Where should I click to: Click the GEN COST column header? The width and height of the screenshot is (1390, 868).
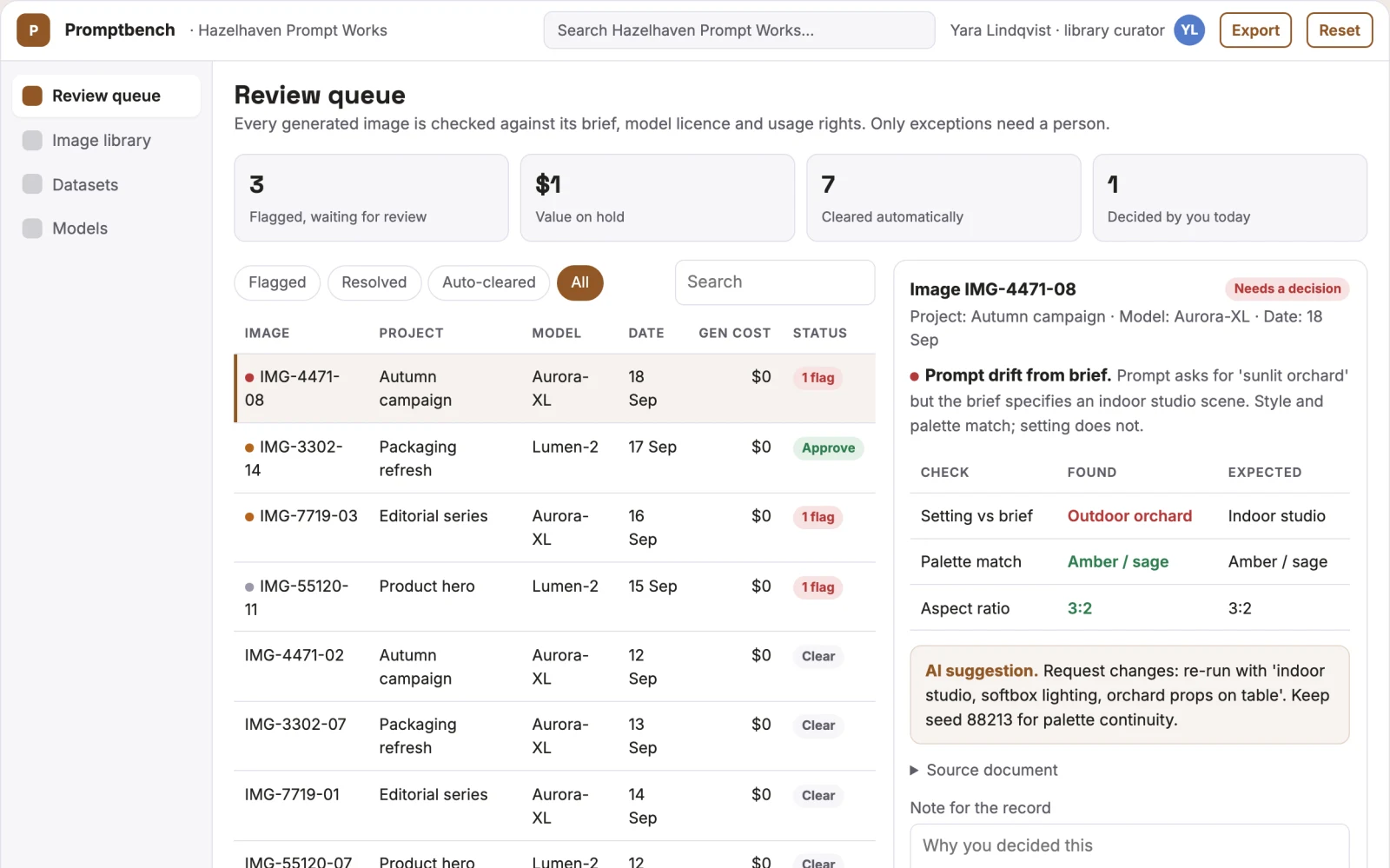click(734, 333)
